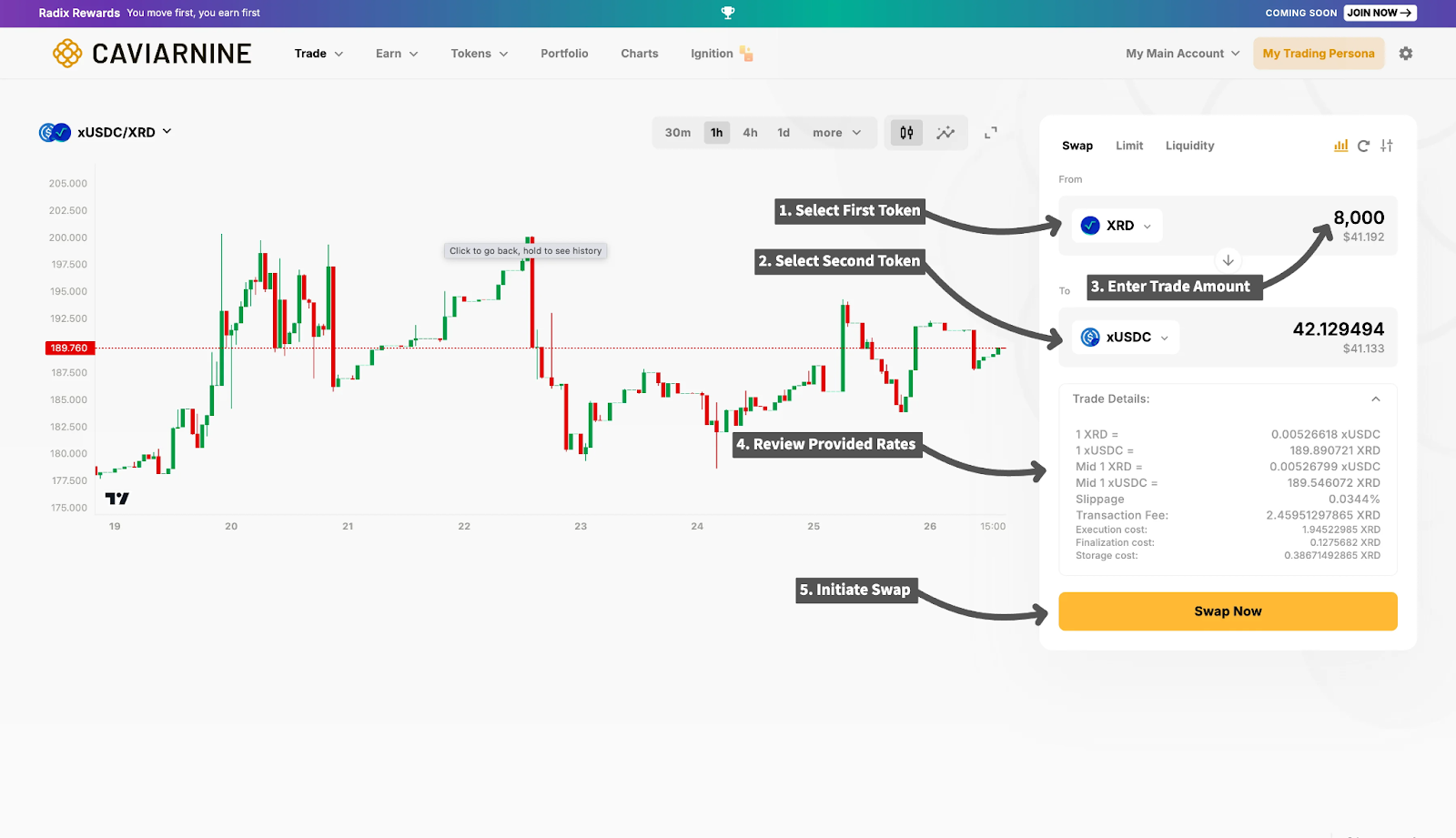Expand chart to fullscreen
Image resolution: width=1456 pixels, height=838 pixels.
991,133
